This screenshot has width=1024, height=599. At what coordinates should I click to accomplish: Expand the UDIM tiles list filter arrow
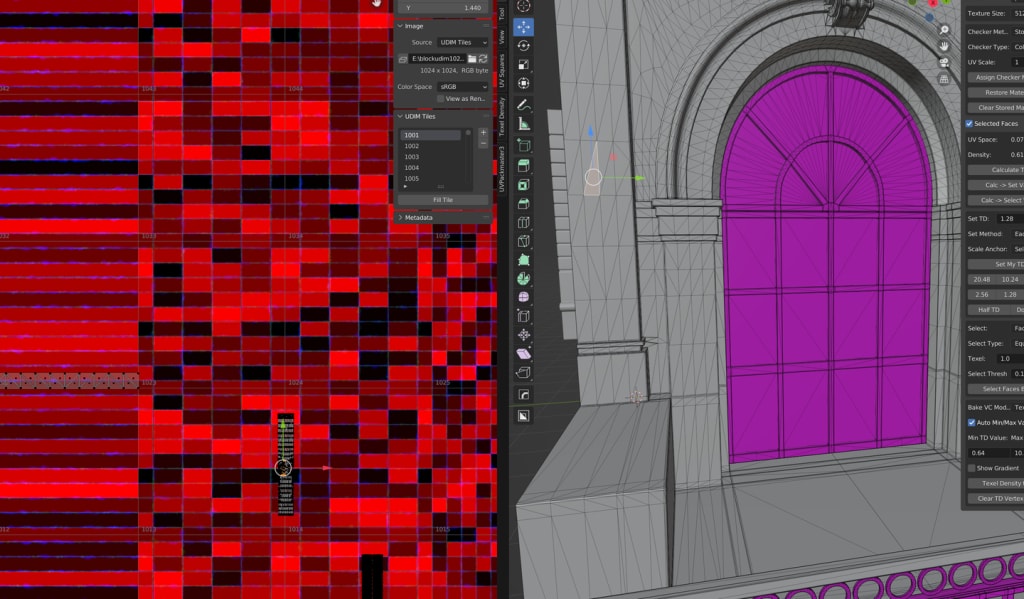(x=405, y=187)
